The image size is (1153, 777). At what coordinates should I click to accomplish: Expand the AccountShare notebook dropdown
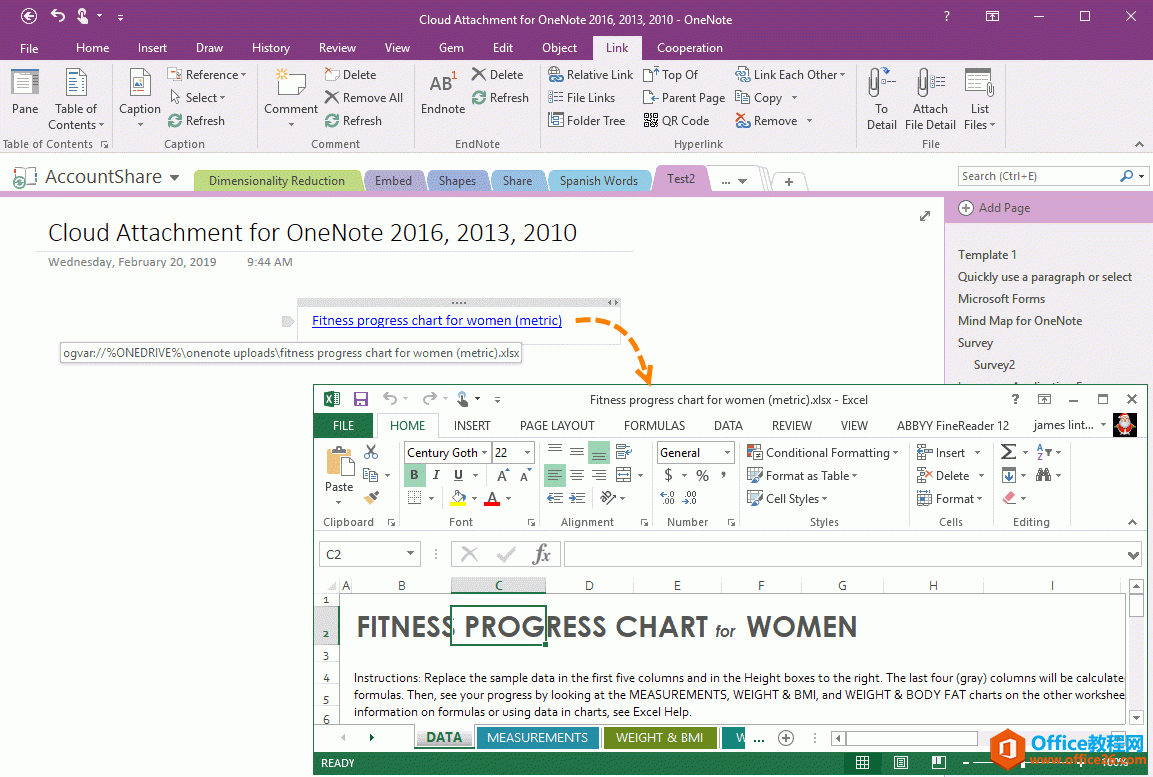[x=174, y=177]
